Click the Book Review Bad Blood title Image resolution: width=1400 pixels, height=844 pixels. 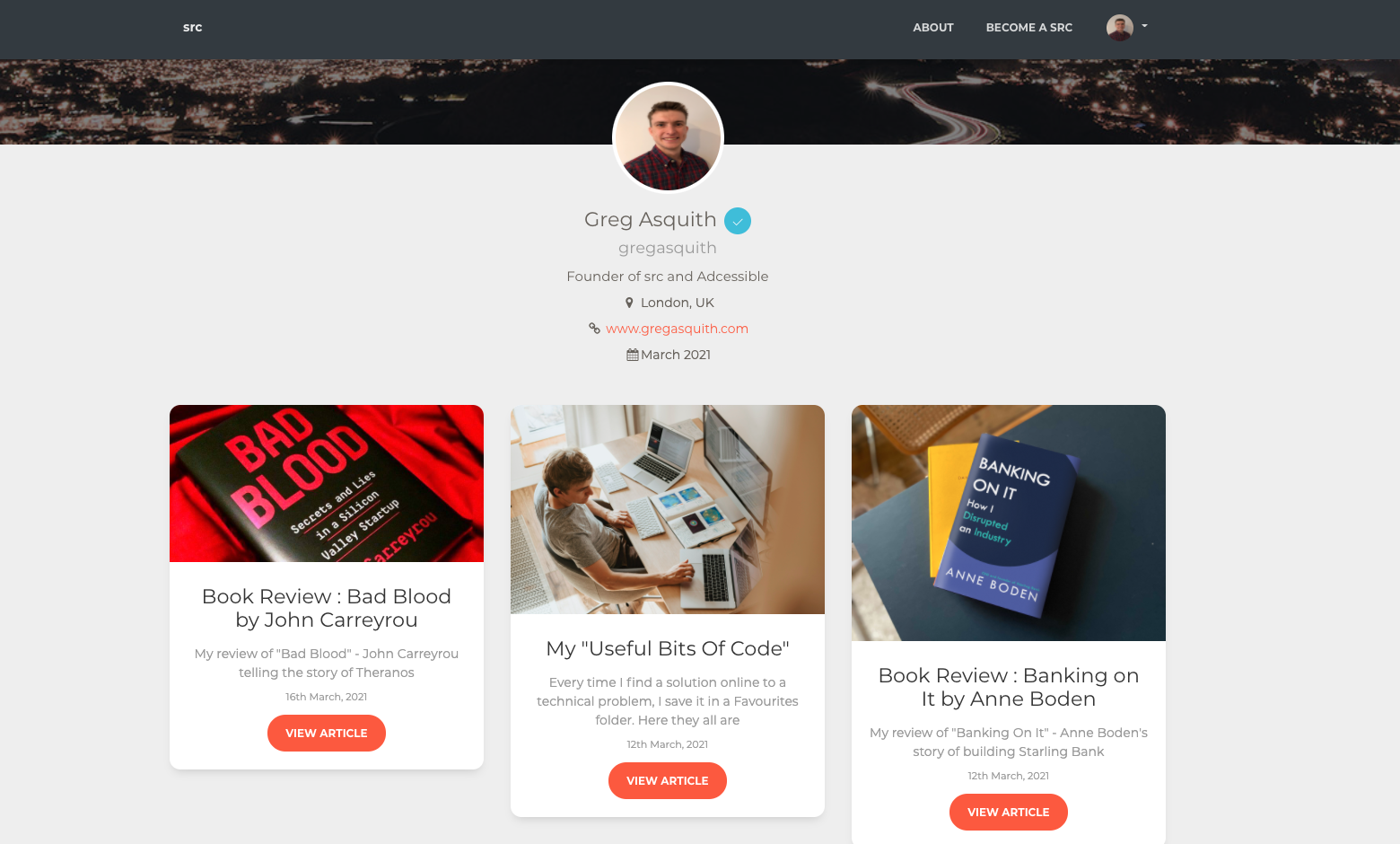pyautogui.click(x=327, y=608)
